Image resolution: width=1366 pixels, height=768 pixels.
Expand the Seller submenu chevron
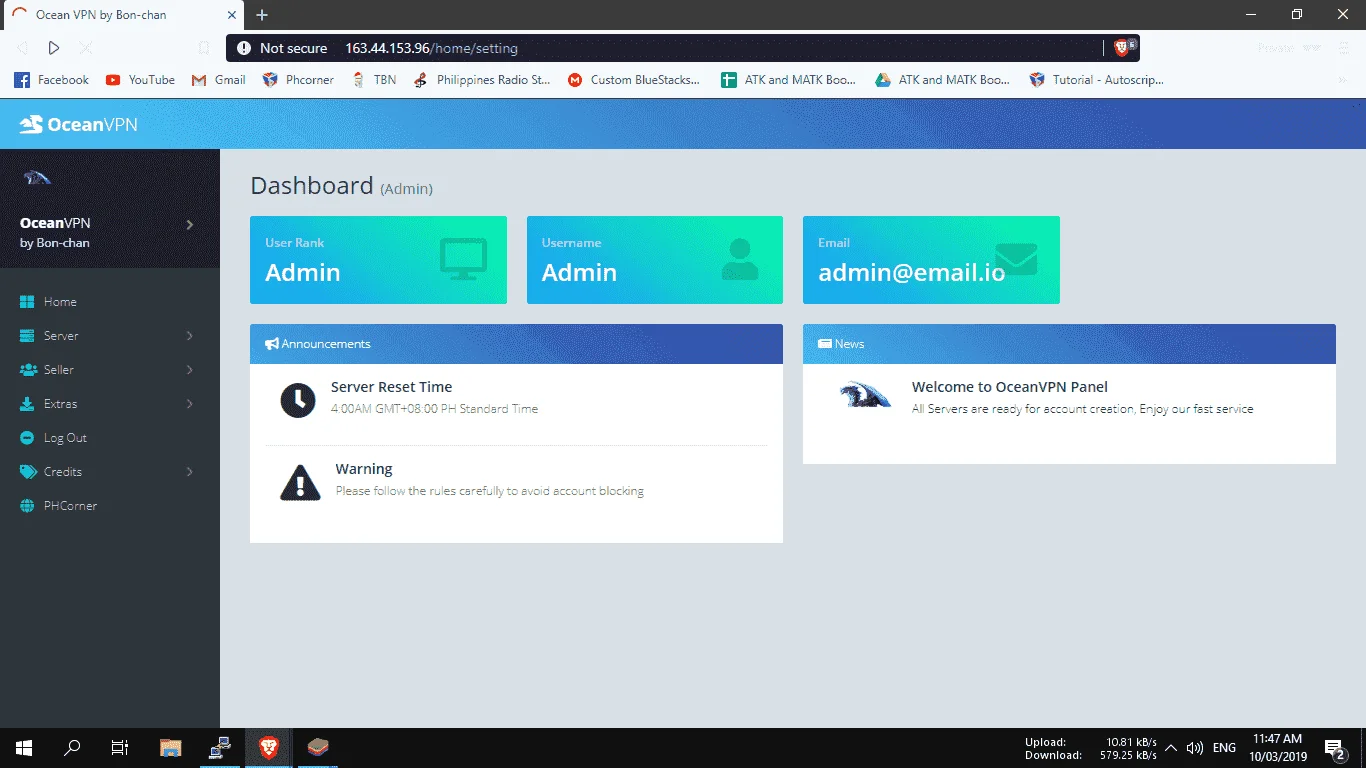[x=189, y=370]
